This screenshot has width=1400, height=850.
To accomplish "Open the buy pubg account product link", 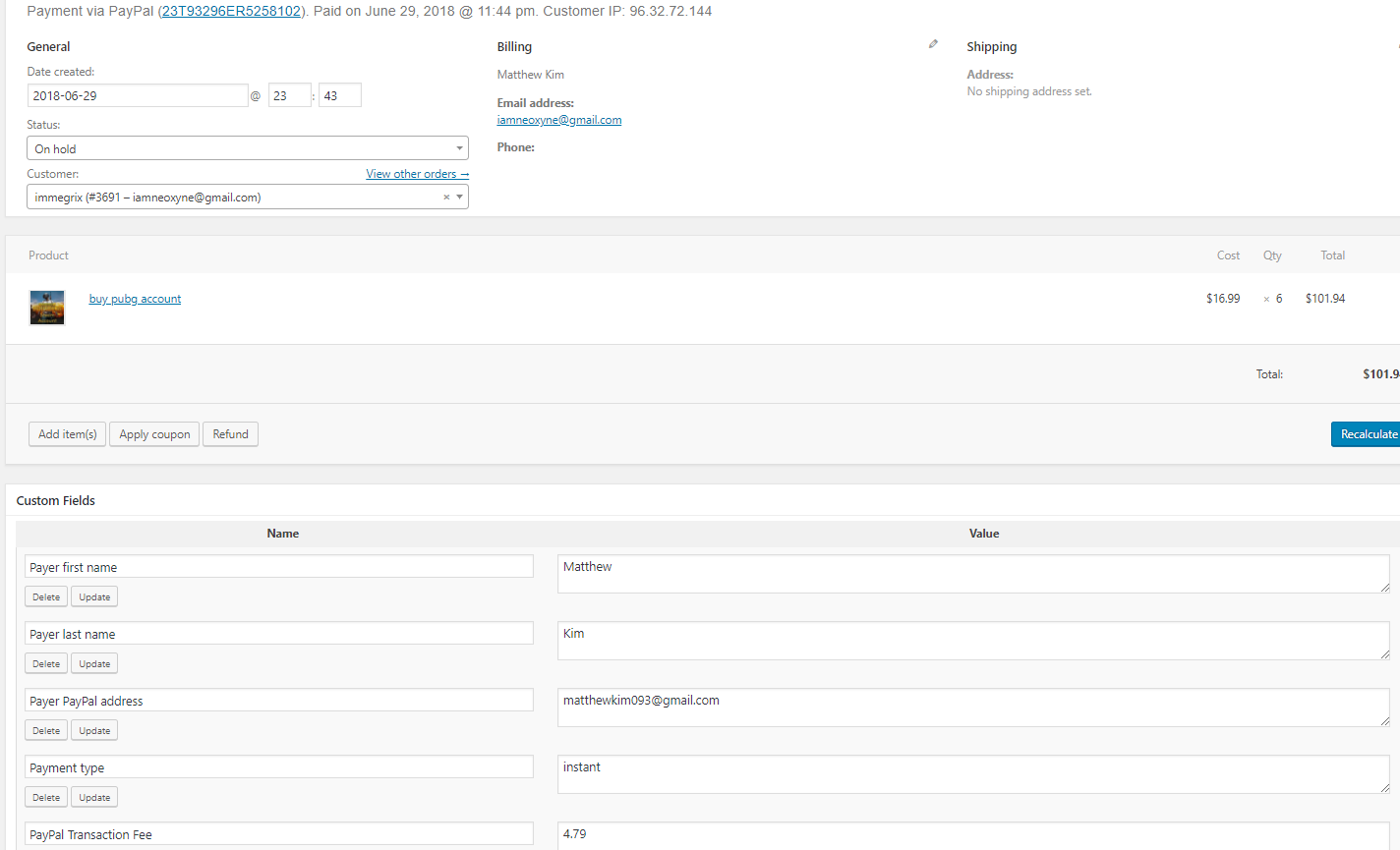I will point(135,299).
